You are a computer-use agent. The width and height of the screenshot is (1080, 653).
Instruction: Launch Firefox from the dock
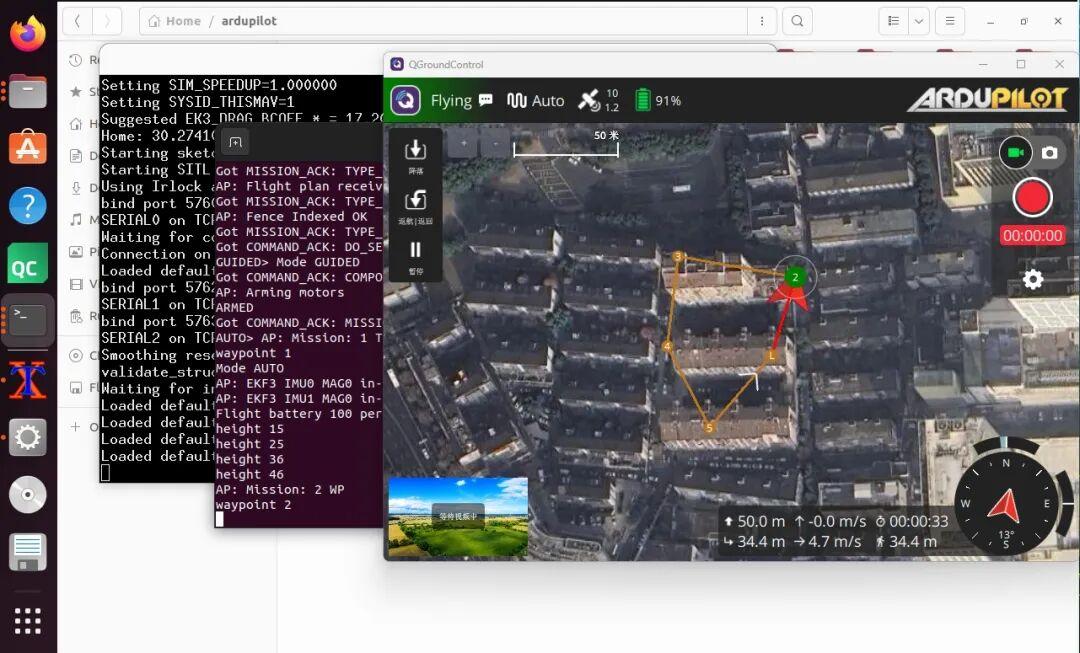[x=28, y=33]
